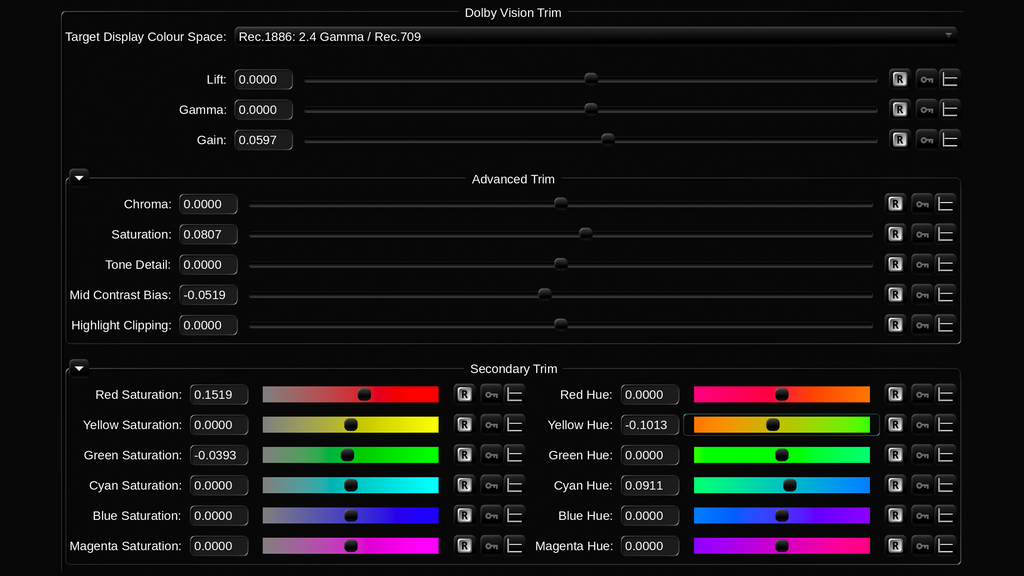1024x576 pixels.
Task: Reset Red Hue with its R button
Action: pos(895,394)
